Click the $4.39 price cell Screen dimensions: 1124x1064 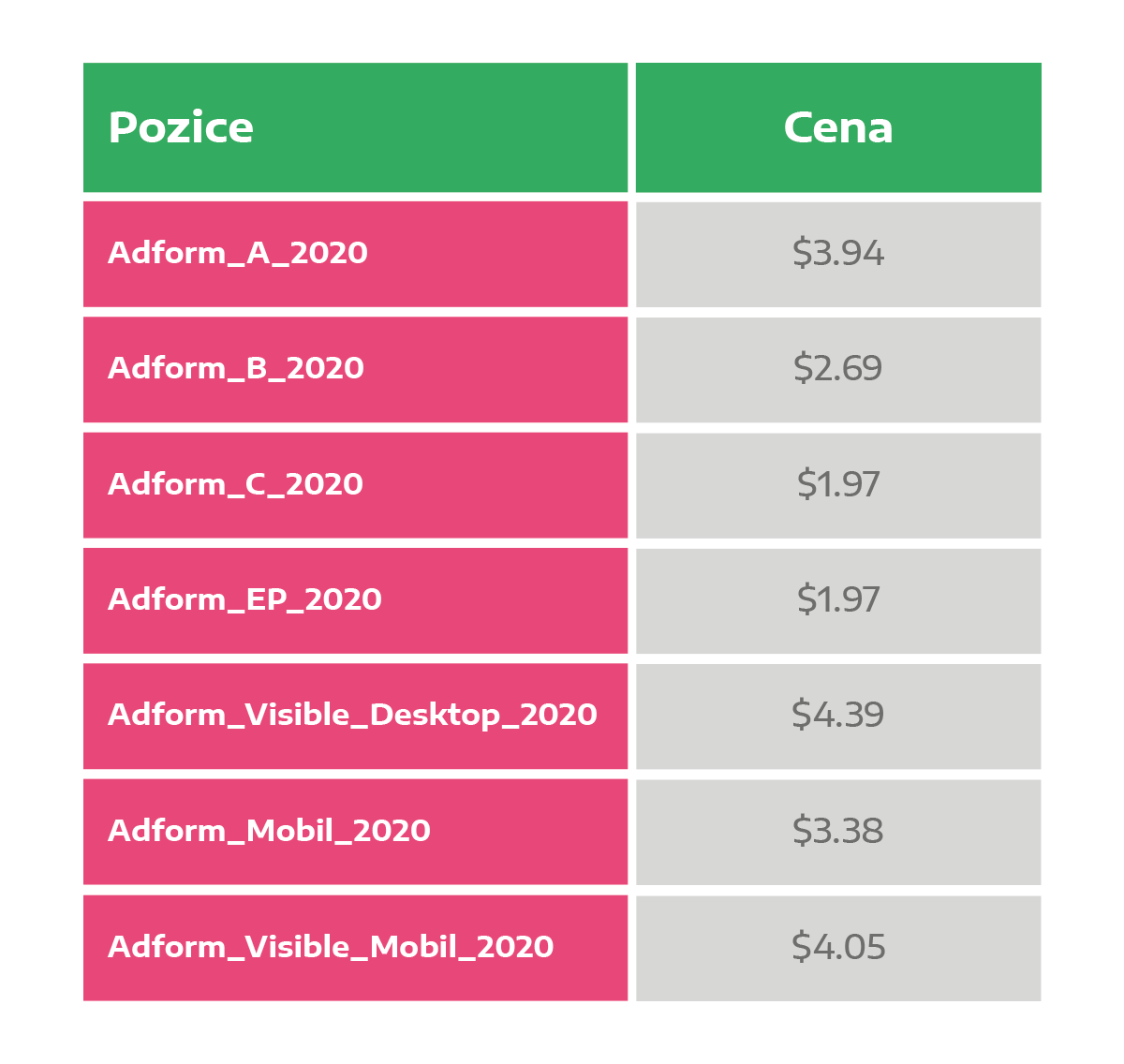click(838, 717)
